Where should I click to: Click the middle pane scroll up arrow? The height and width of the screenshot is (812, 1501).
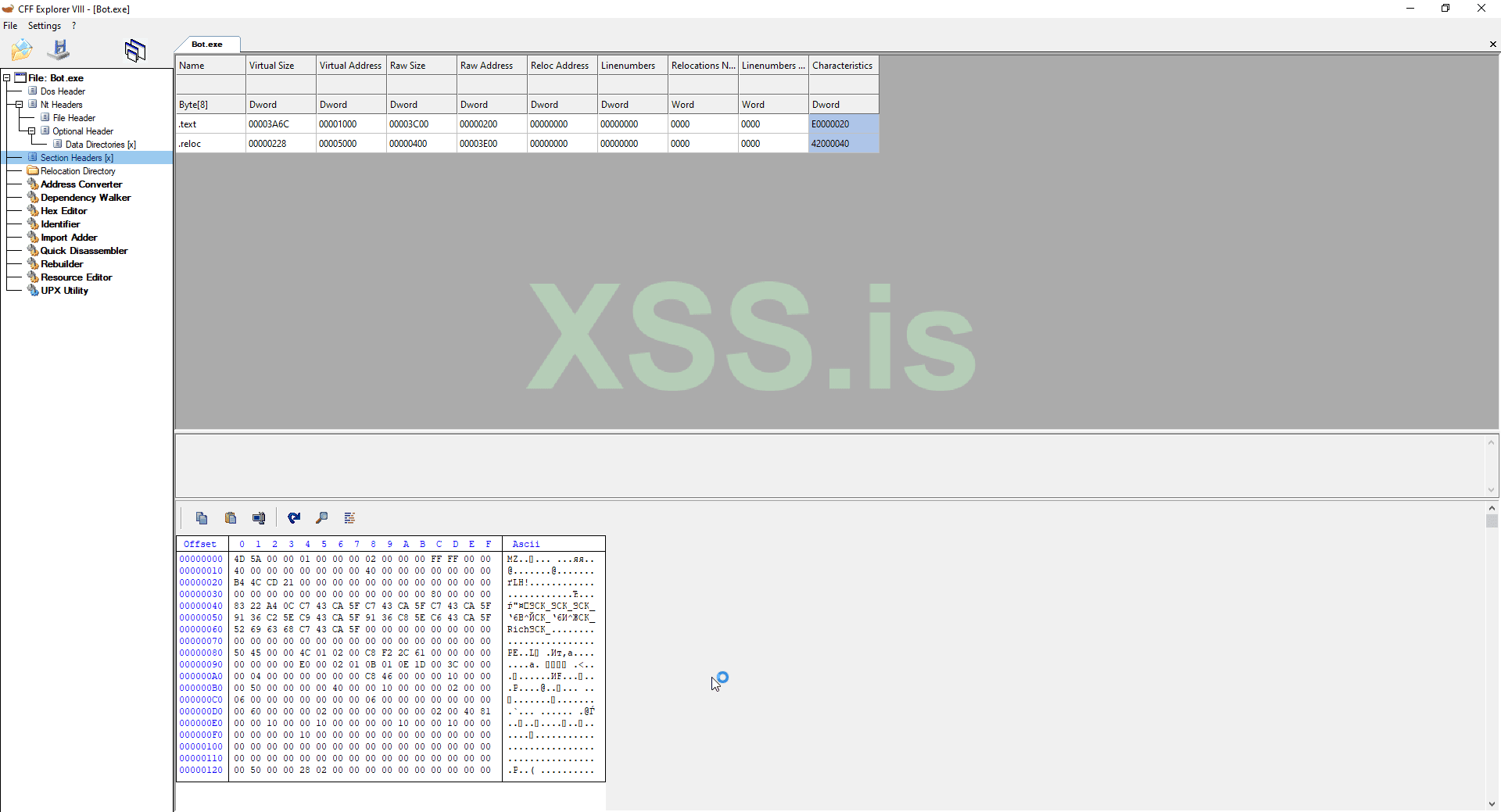click(x=1491, y=442)
